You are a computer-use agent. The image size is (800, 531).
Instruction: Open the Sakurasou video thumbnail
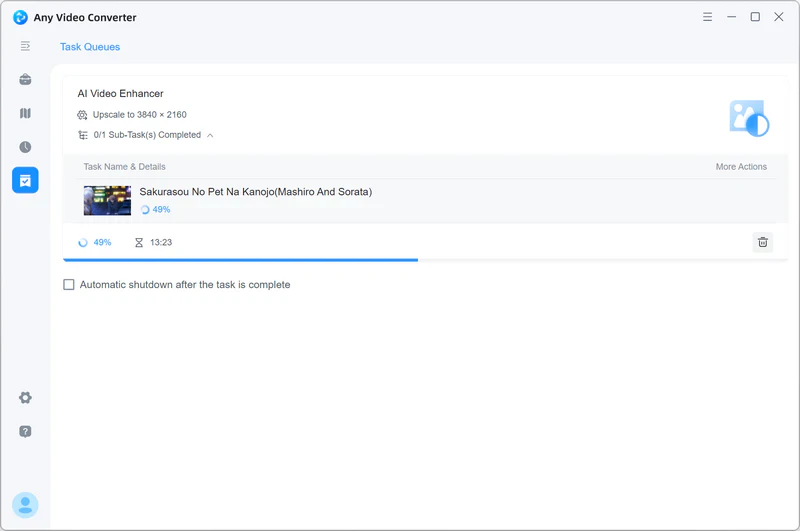[x=107, y=201]
